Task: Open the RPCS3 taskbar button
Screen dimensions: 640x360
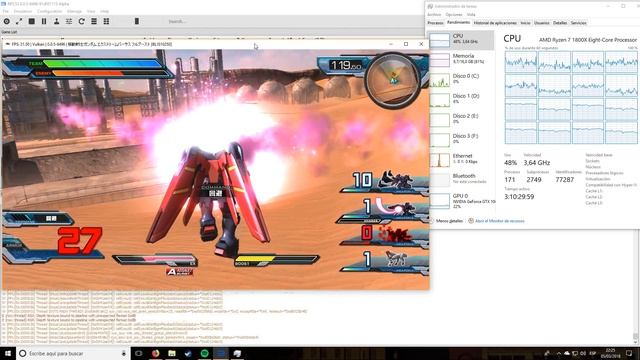Action: point(221,353)
